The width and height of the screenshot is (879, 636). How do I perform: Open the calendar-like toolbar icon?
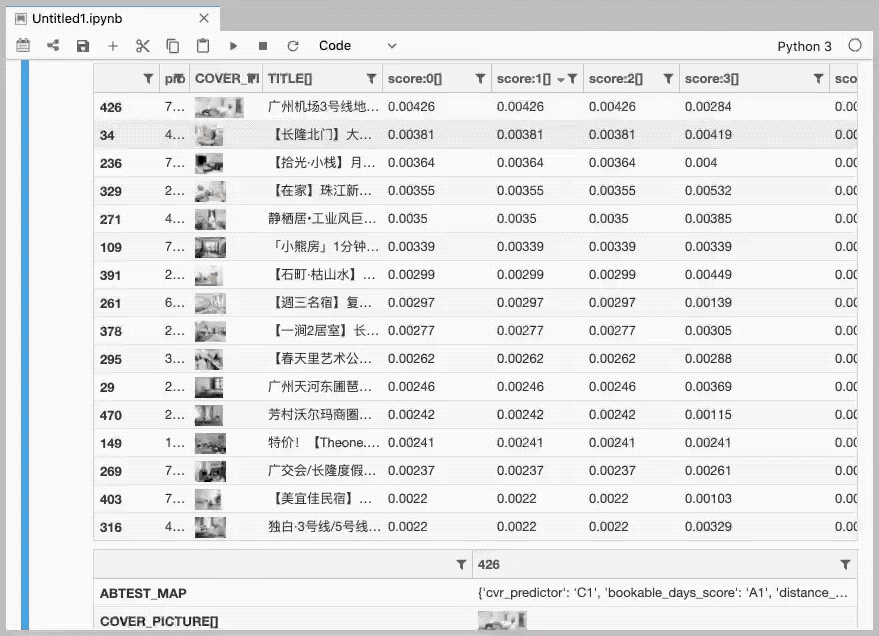click(x=23, y=45)
